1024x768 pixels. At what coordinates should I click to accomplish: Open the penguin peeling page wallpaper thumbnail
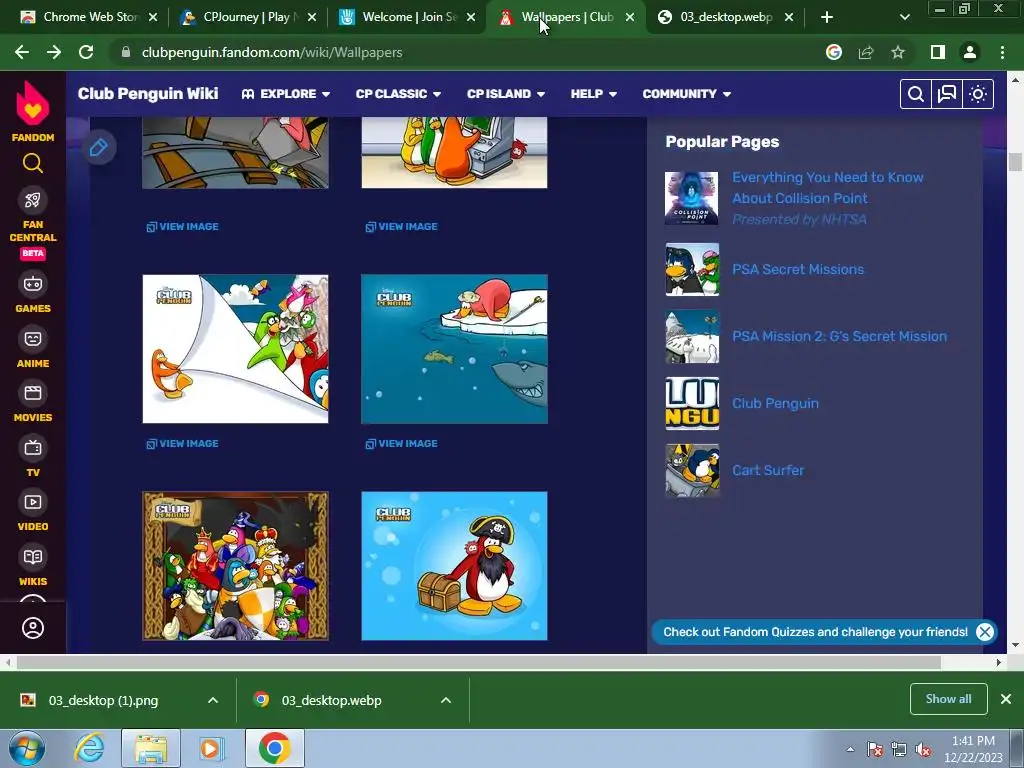(x=235, y=349)
